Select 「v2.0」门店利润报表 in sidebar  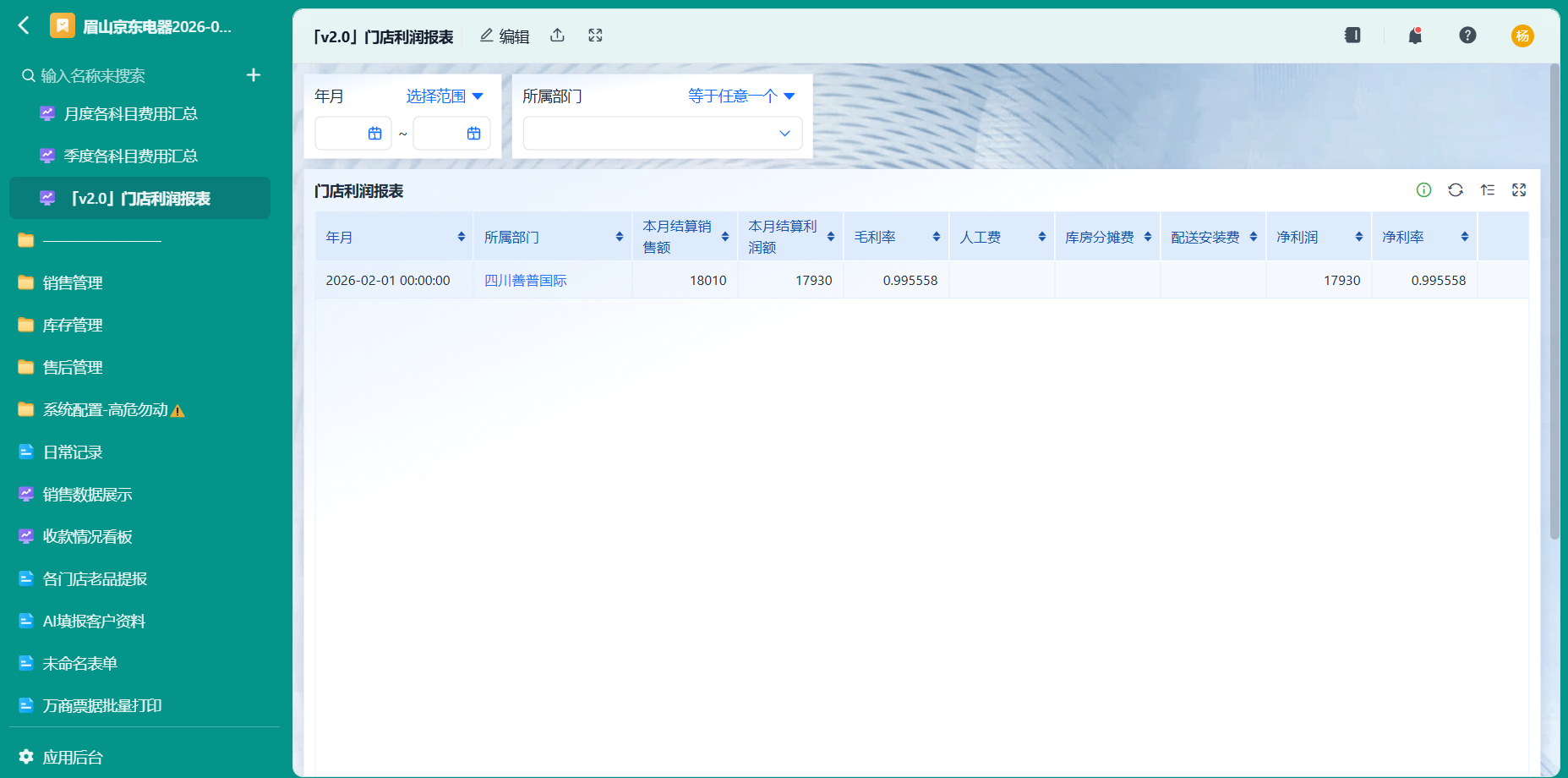click(139, 198)
